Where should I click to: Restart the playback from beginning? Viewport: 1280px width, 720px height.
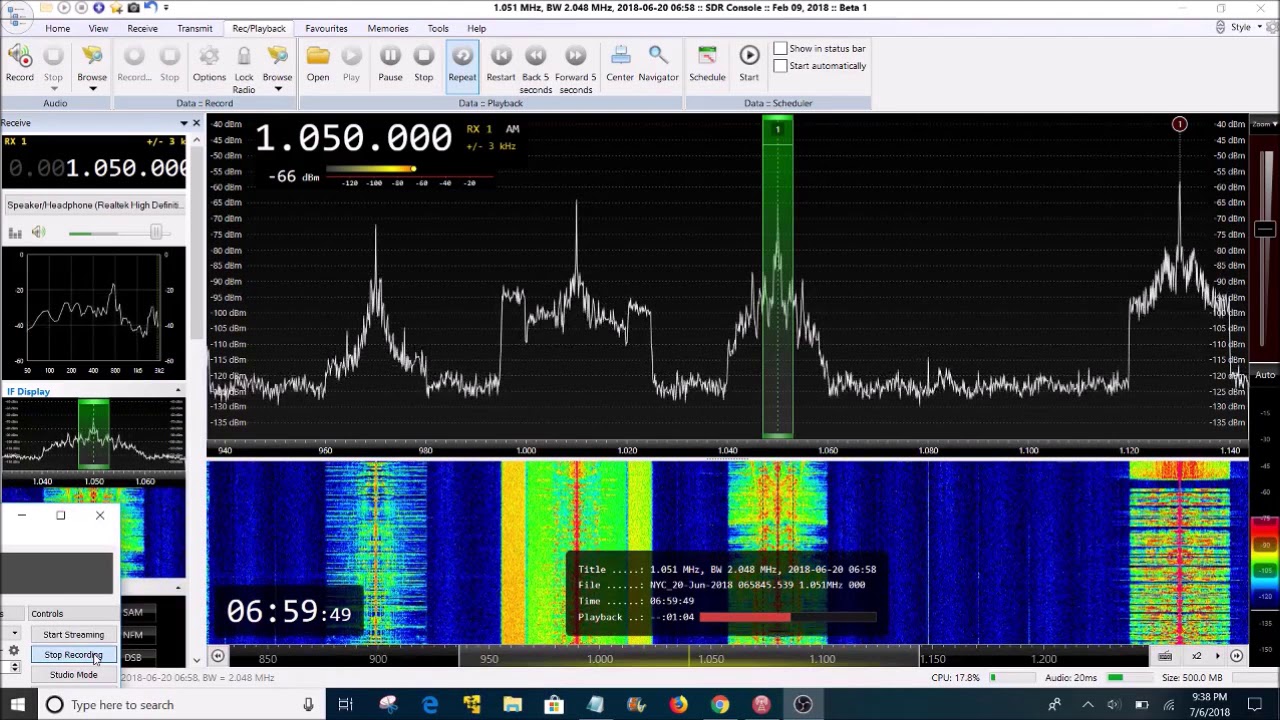coord(501,57)
